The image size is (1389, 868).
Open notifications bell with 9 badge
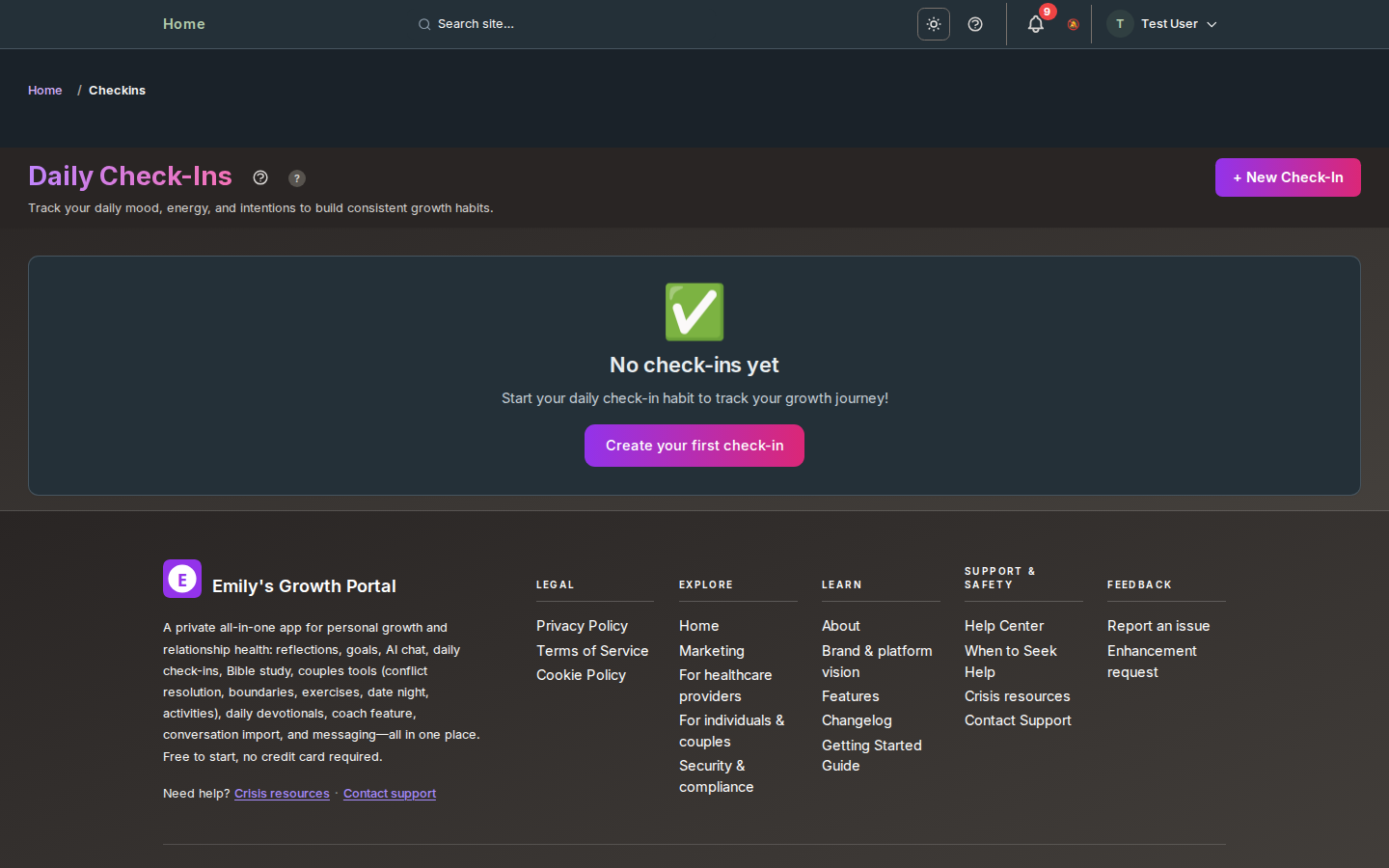[x=1036, y=24]
